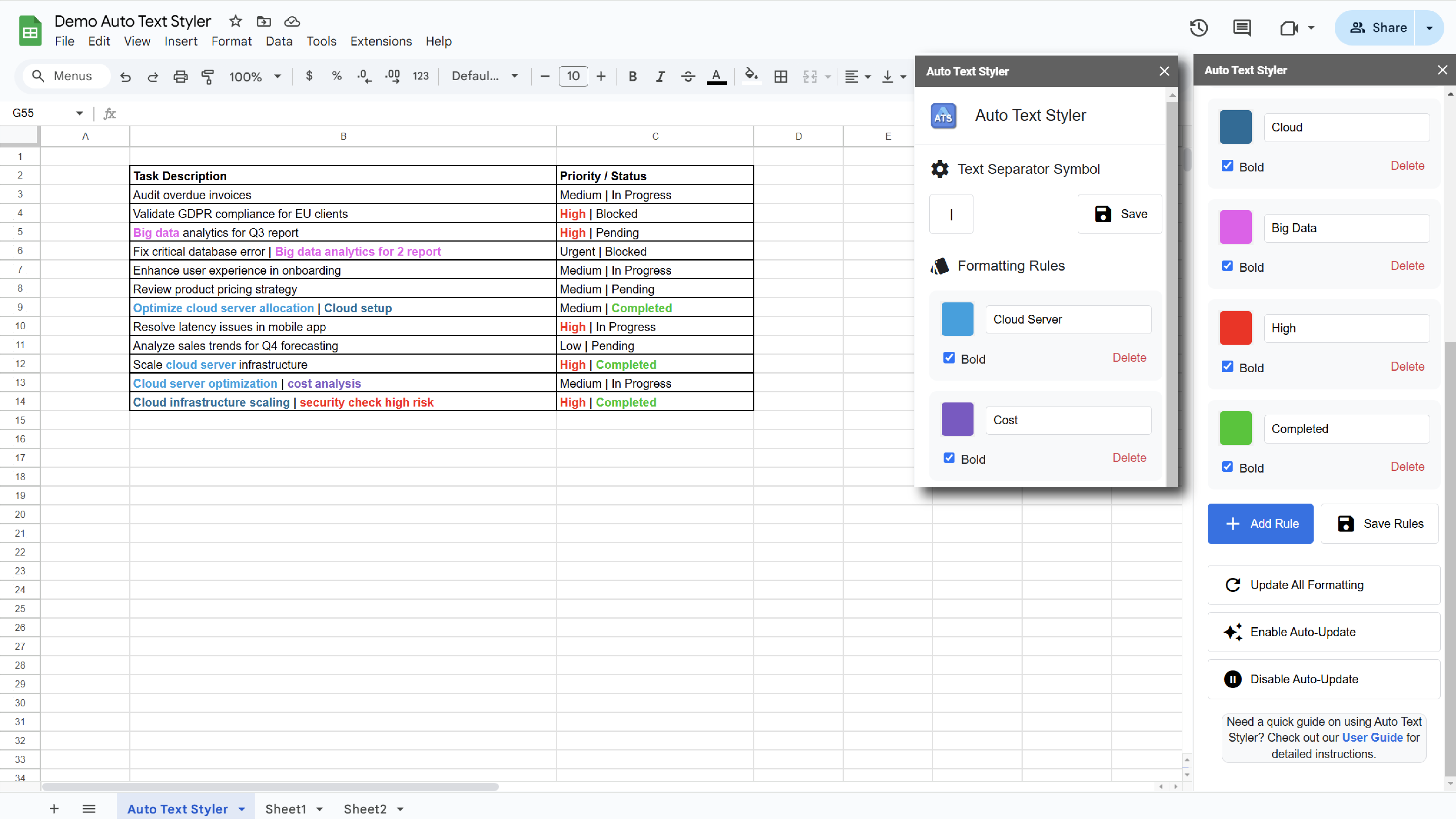This screenshot has height=819, width=1456.
Task: Click the borders toolbar icon
Action: (x=781, y=76)
